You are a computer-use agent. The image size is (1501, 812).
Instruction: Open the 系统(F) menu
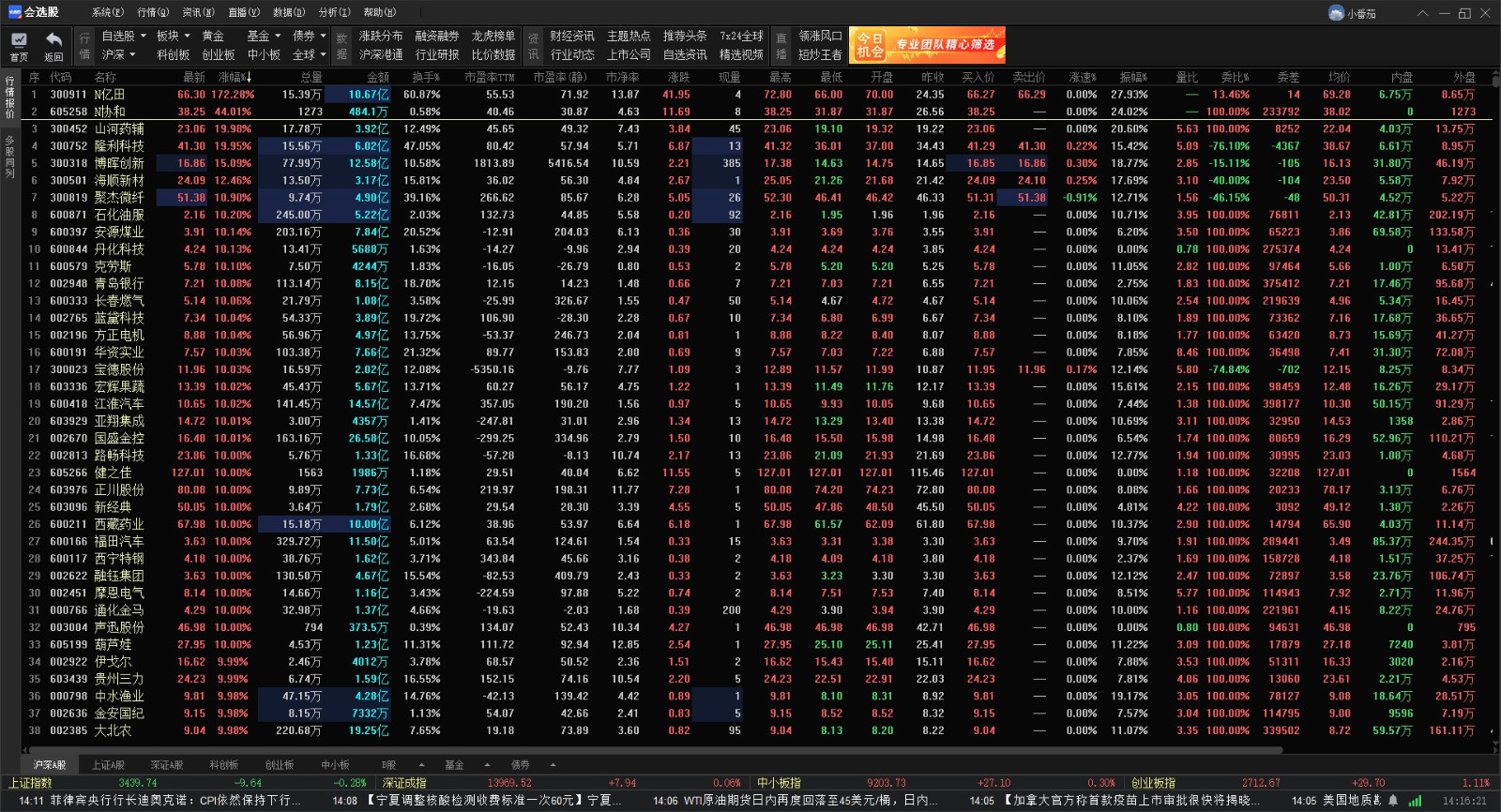(x=108, y=12)
